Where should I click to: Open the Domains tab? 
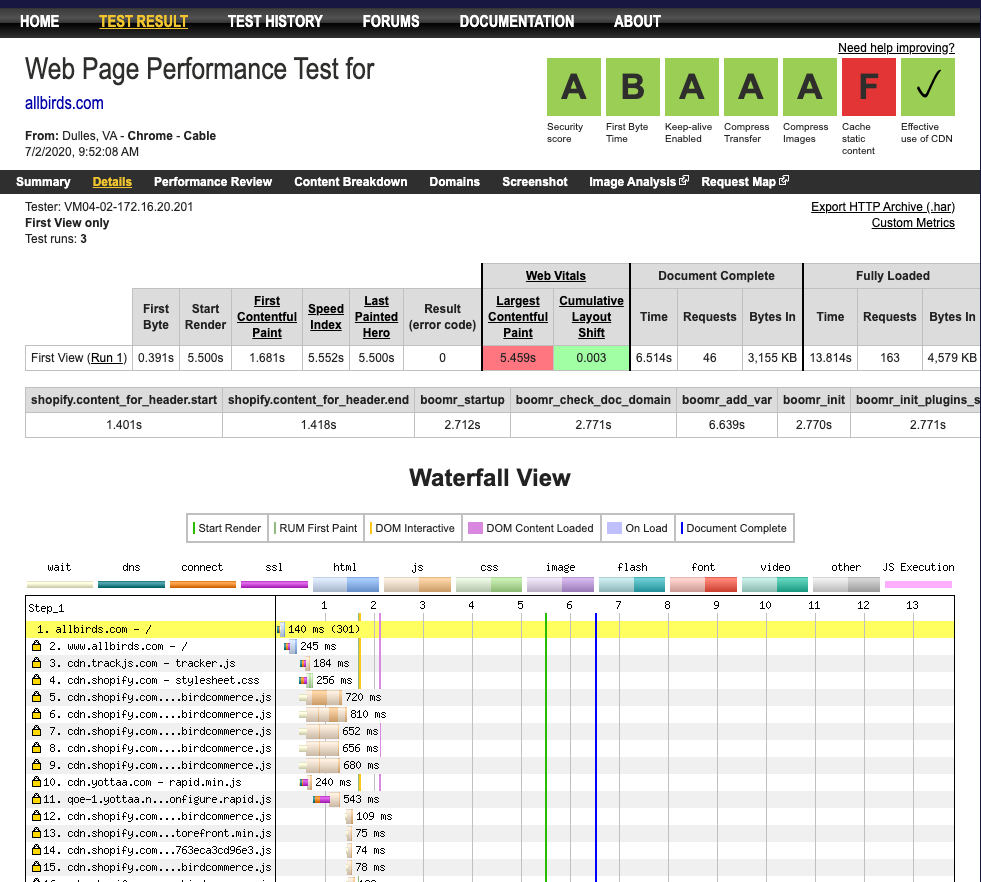click(x=454, y=181)
